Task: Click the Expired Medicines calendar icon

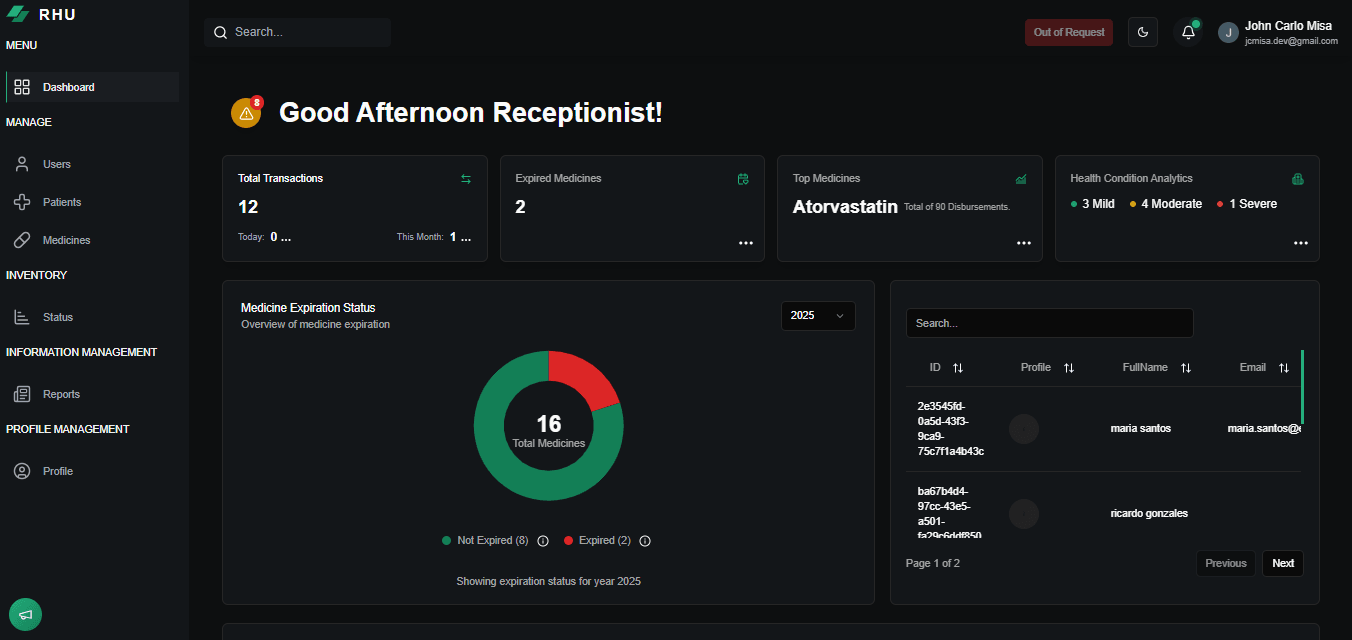Action: click(x=743, y=179)
